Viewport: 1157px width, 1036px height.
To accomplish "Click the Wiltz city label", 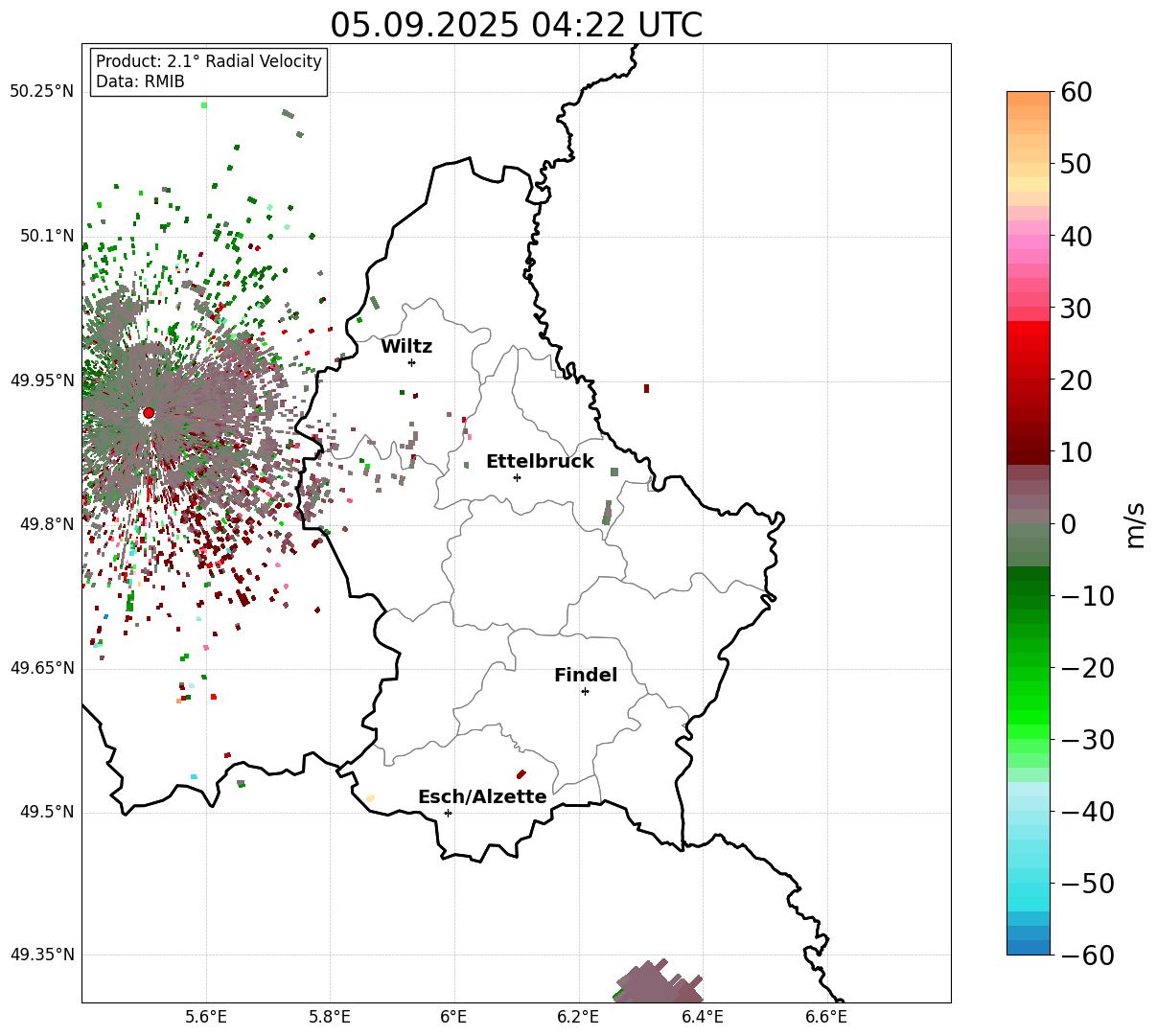I will [406, 347].
